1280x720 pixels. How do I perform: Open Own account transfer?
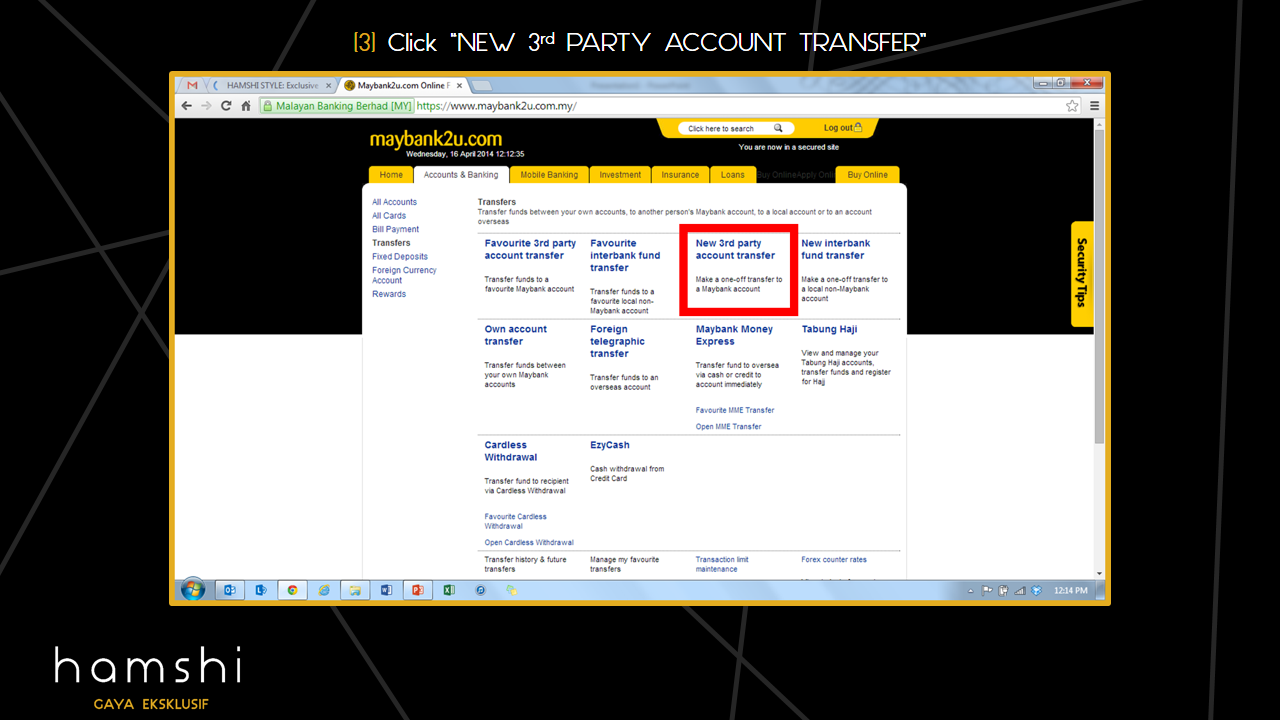[x=516, y=335]
